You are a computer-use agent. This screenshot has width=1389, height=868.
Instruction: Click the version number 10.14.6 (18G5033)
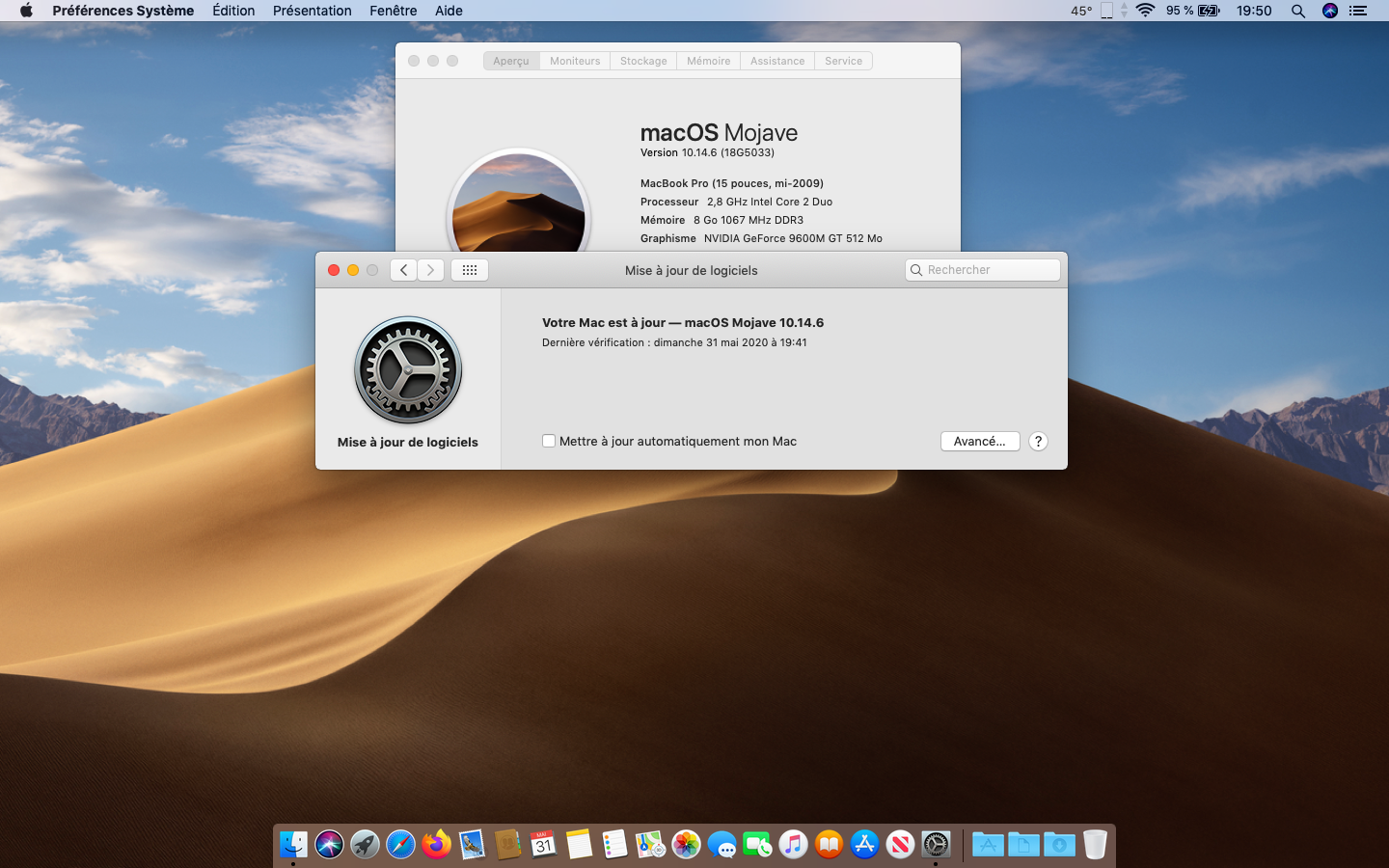[x=728, y=152]
